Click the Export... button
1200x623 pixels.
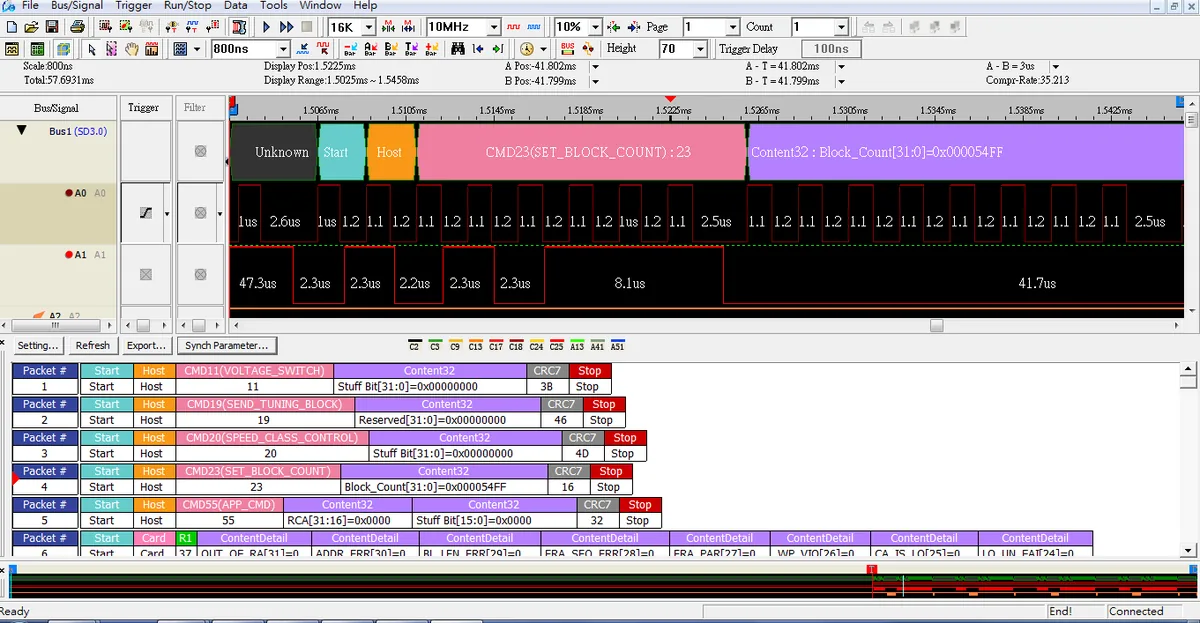(x=146, y=345)
